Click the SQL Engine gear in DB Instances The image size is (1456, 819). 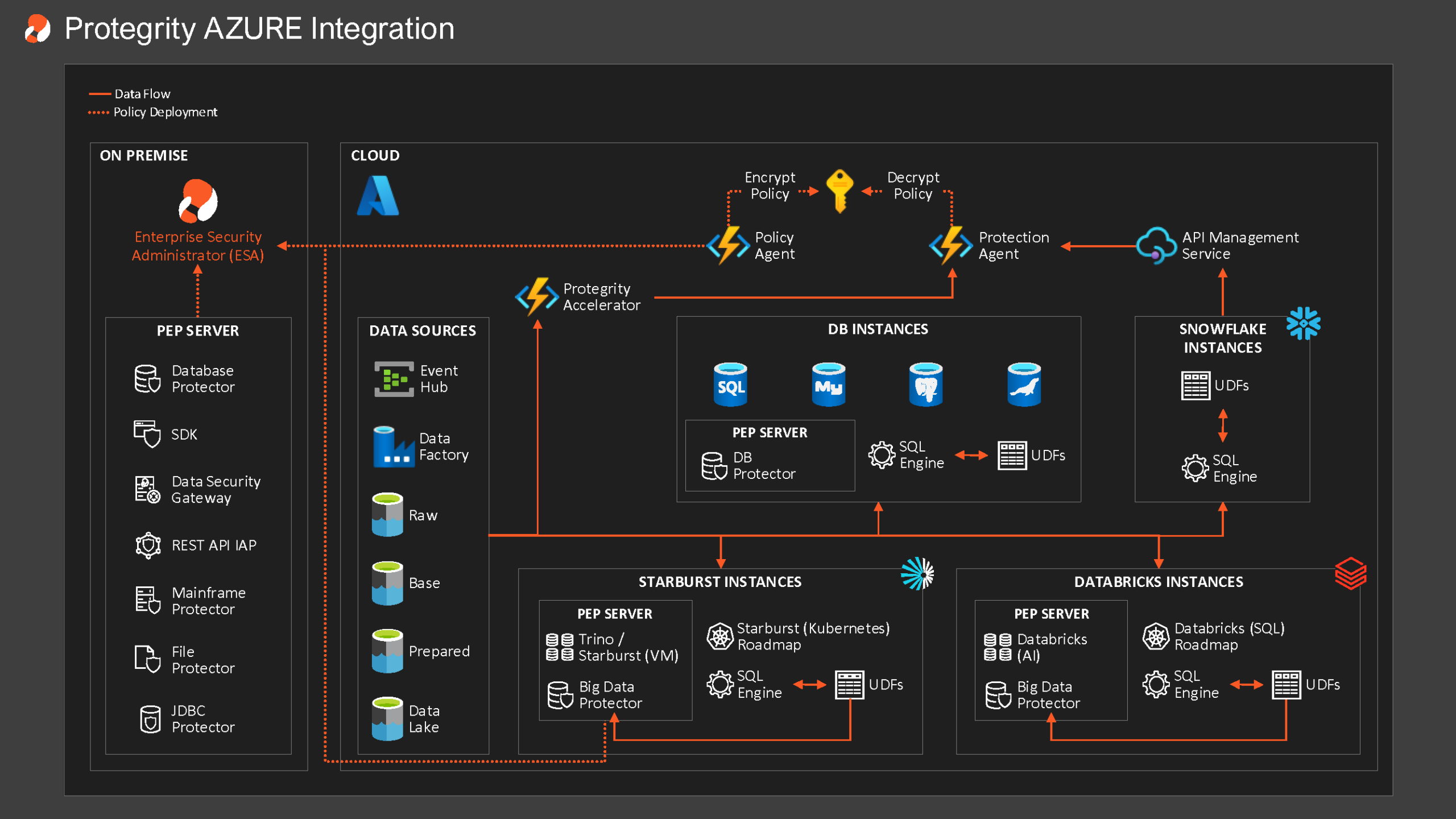(x=882, y=455)
